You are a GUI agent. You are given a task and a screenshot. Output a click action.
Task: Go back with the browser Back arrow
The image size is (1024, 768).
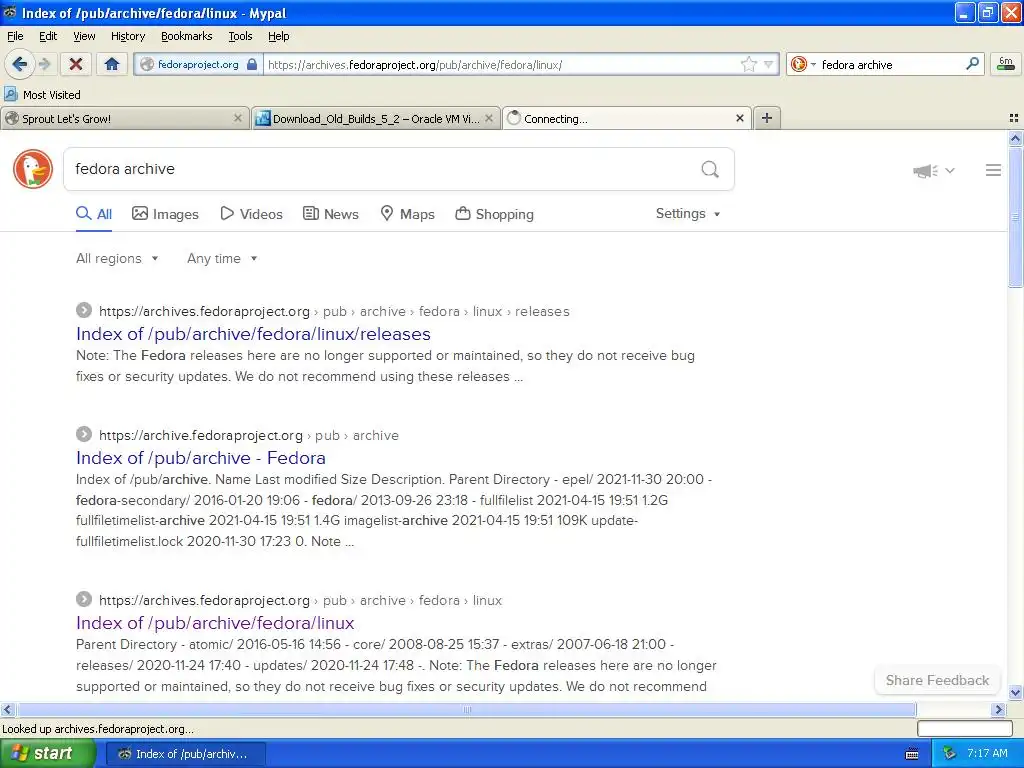[x=20, y=64]
